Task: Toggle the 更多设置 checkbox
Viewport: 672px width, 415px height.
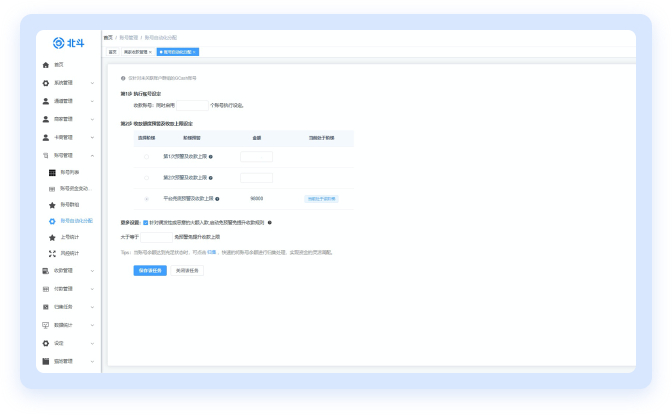Action: click(x=146, y=223)
